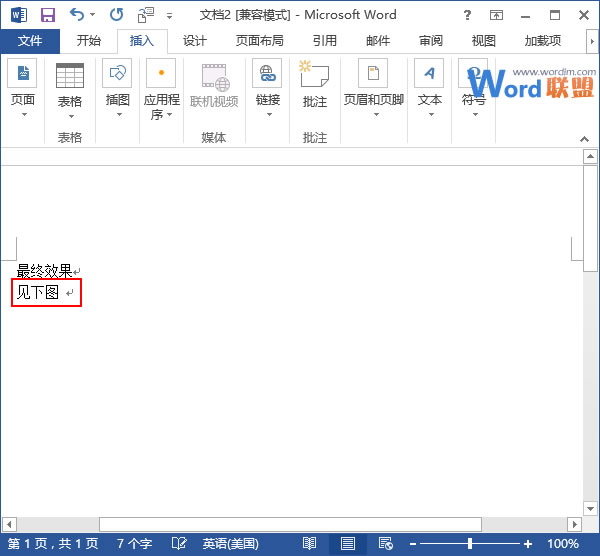Insert a comment with 批注 icon
The image size is (600, 556).
314,75
